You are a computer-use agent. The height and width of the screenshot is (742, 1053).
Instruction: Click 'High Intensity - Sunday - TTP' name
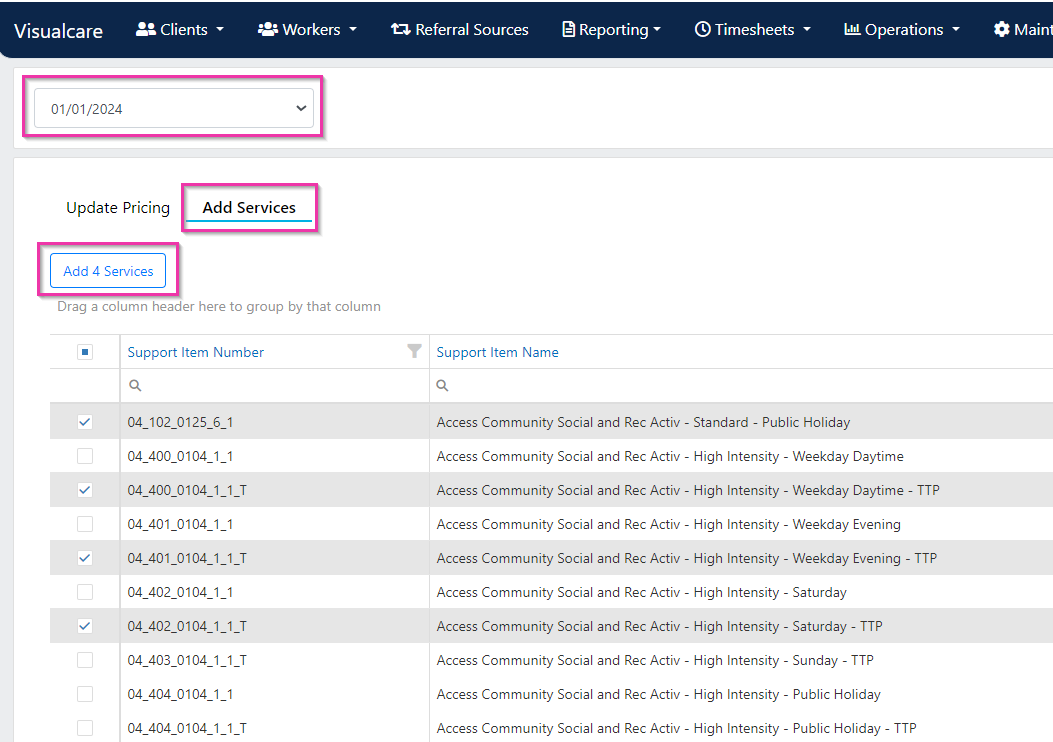pyautogui.click(x=655, y=660)
